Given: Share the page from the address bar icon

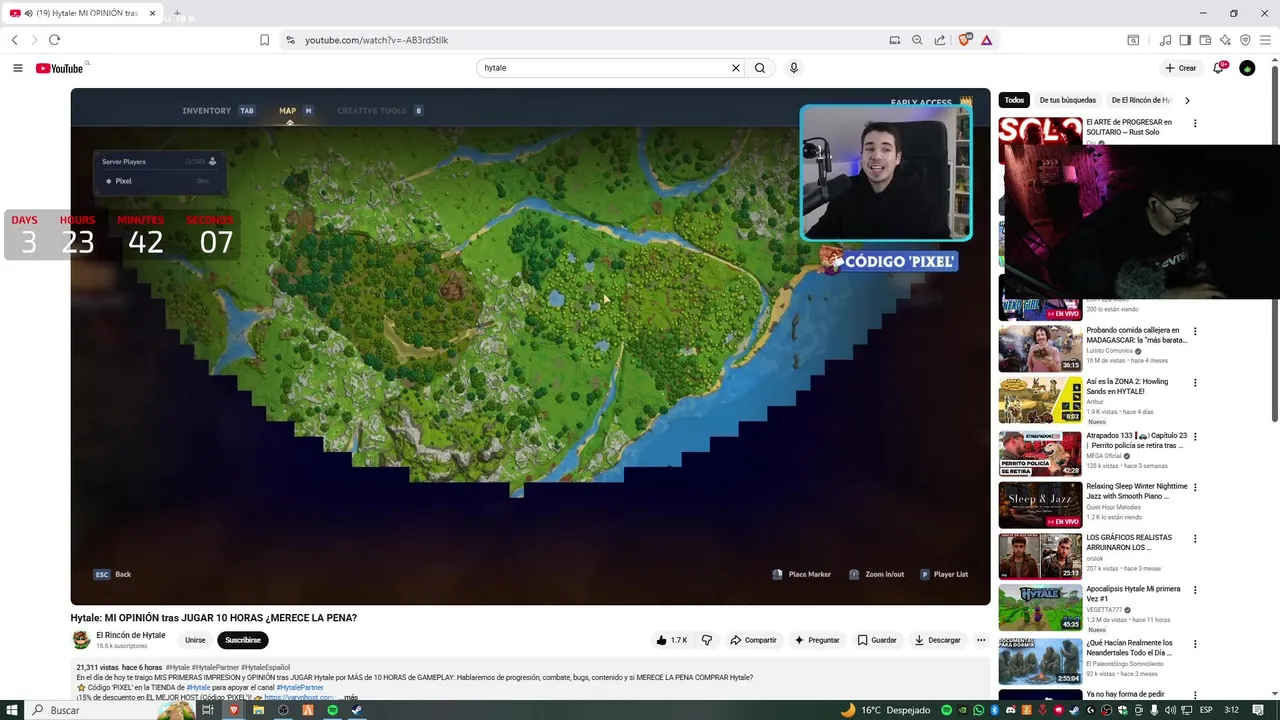Looking at the screenshot, I should [940, 40].
